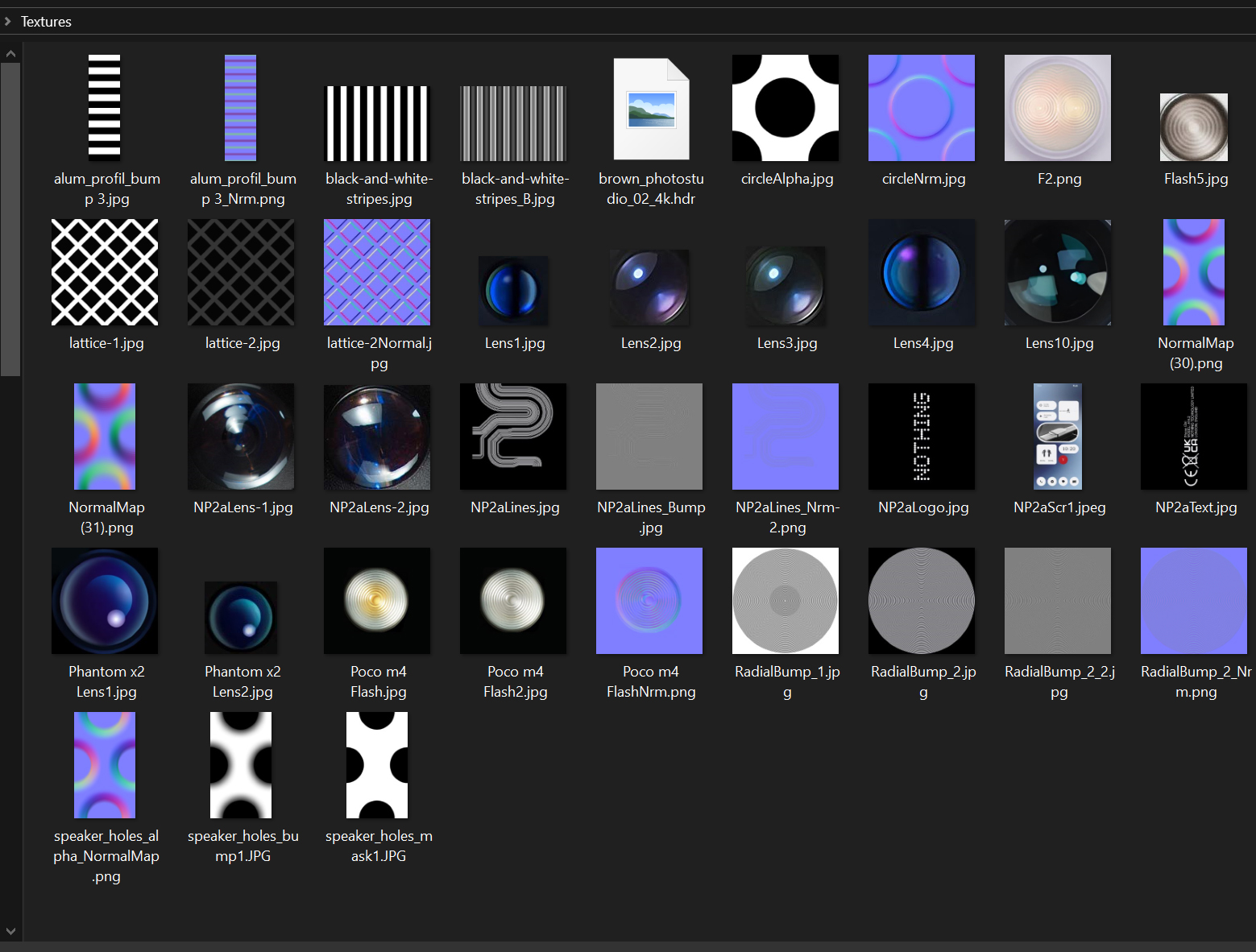Select the lattice-2.jpg thumbnail
Viewport: 1256px width, 952px height.
(x=241, y=272)
